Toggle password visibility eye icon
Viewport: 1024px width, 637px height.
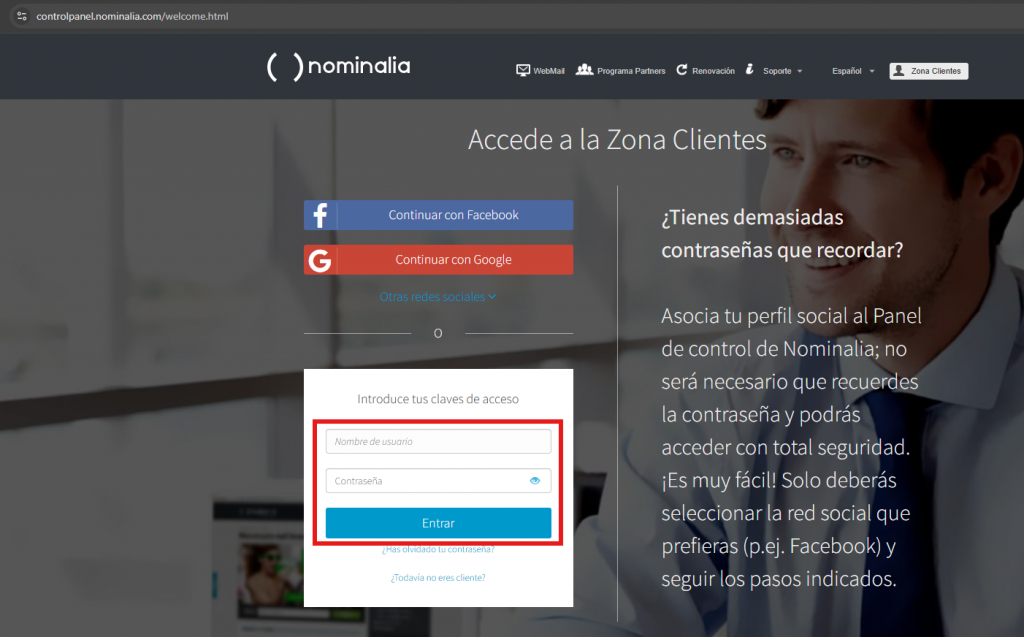[535, 481]
